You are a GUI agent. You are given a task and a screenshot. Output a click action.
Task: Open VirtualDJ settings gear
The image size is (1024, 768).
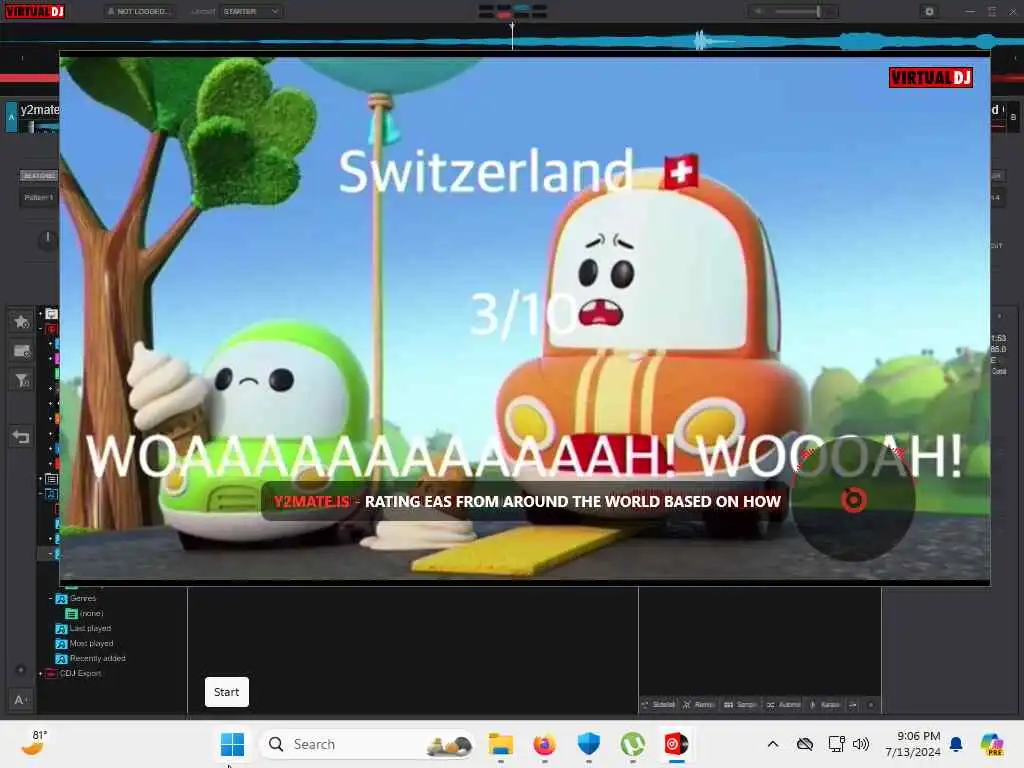point(929,12)
